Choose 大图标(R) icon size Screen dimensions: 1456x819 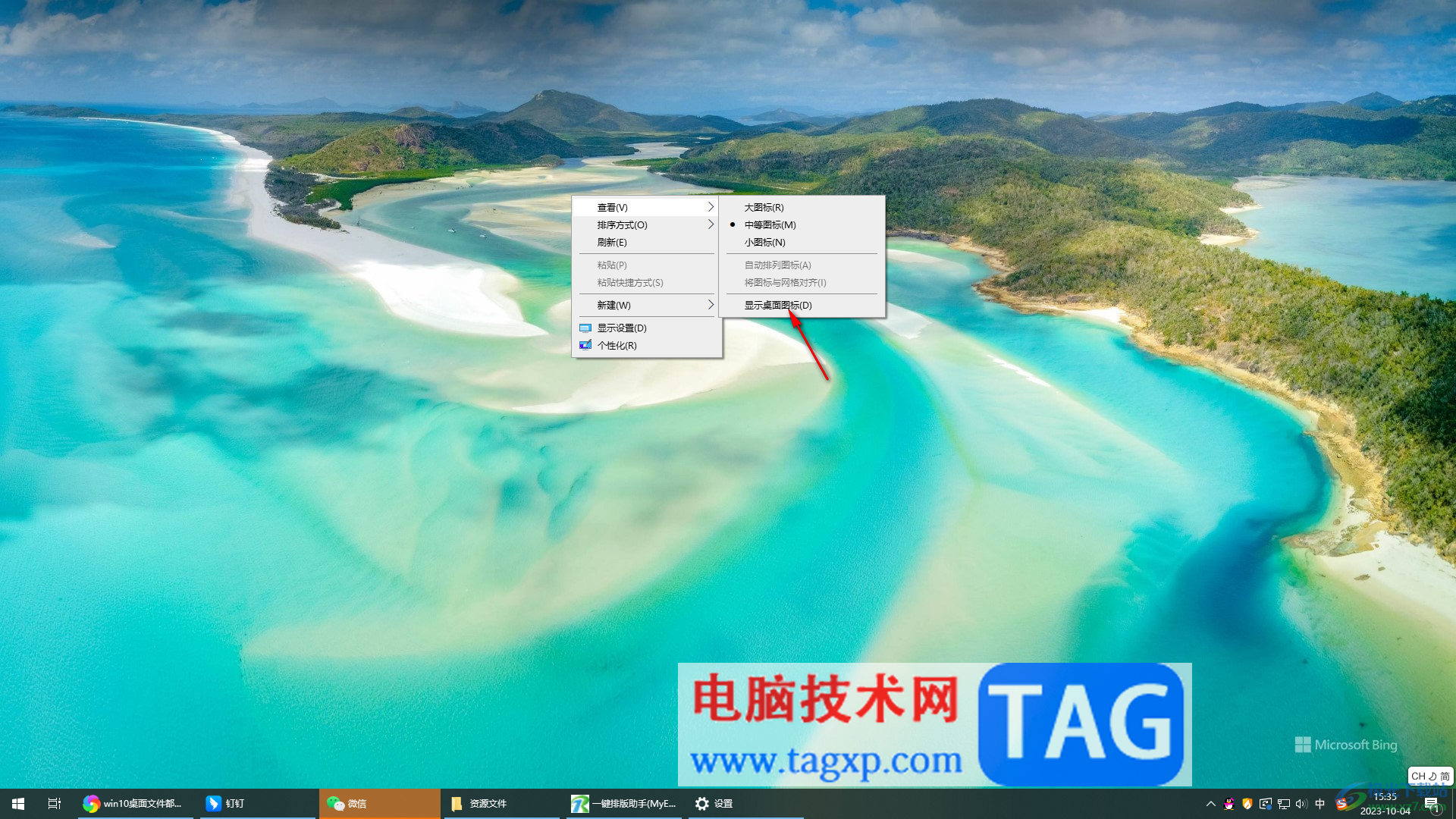click(764, 207)
